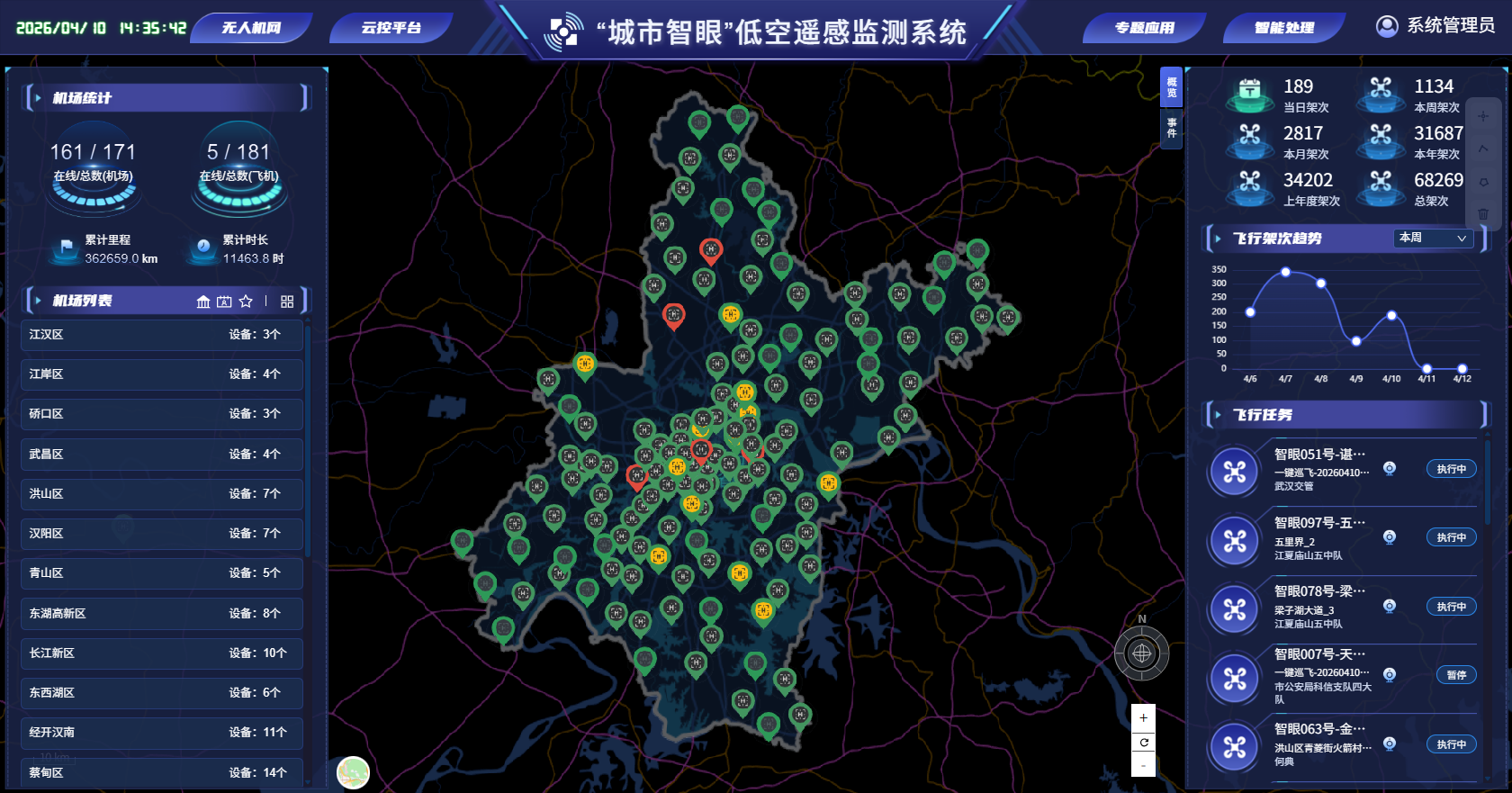Open the 无人机网 navigation tab
The width and height of the screenshot is (1512, 793).
[x=252, y=28]
